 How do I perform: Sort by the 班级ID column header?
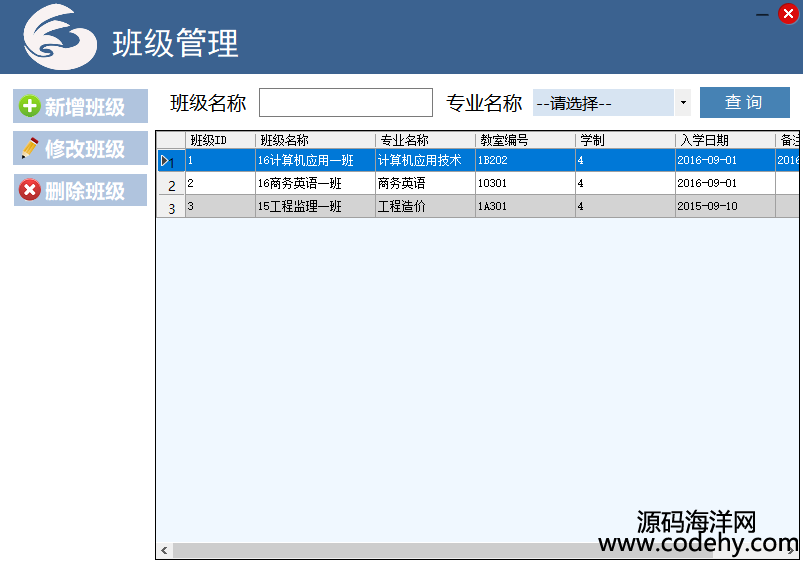(220, 140)
